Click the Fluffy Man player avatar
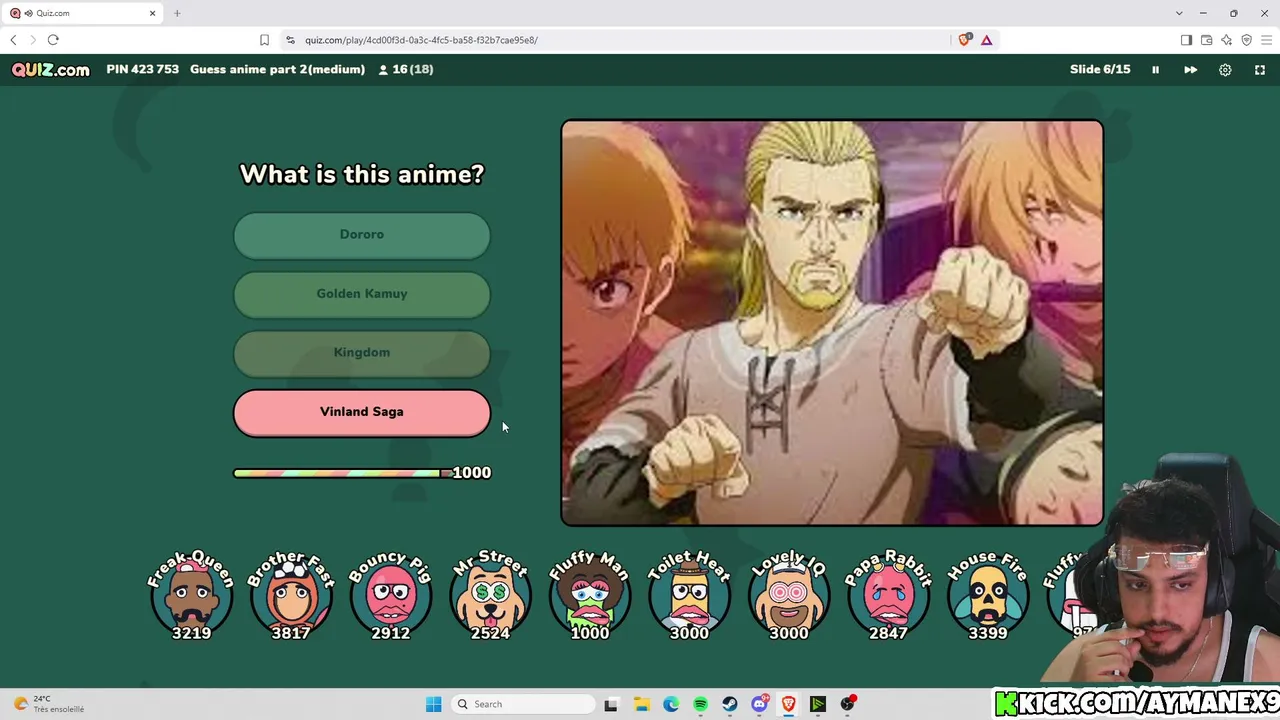 click(x=590, y=595)
